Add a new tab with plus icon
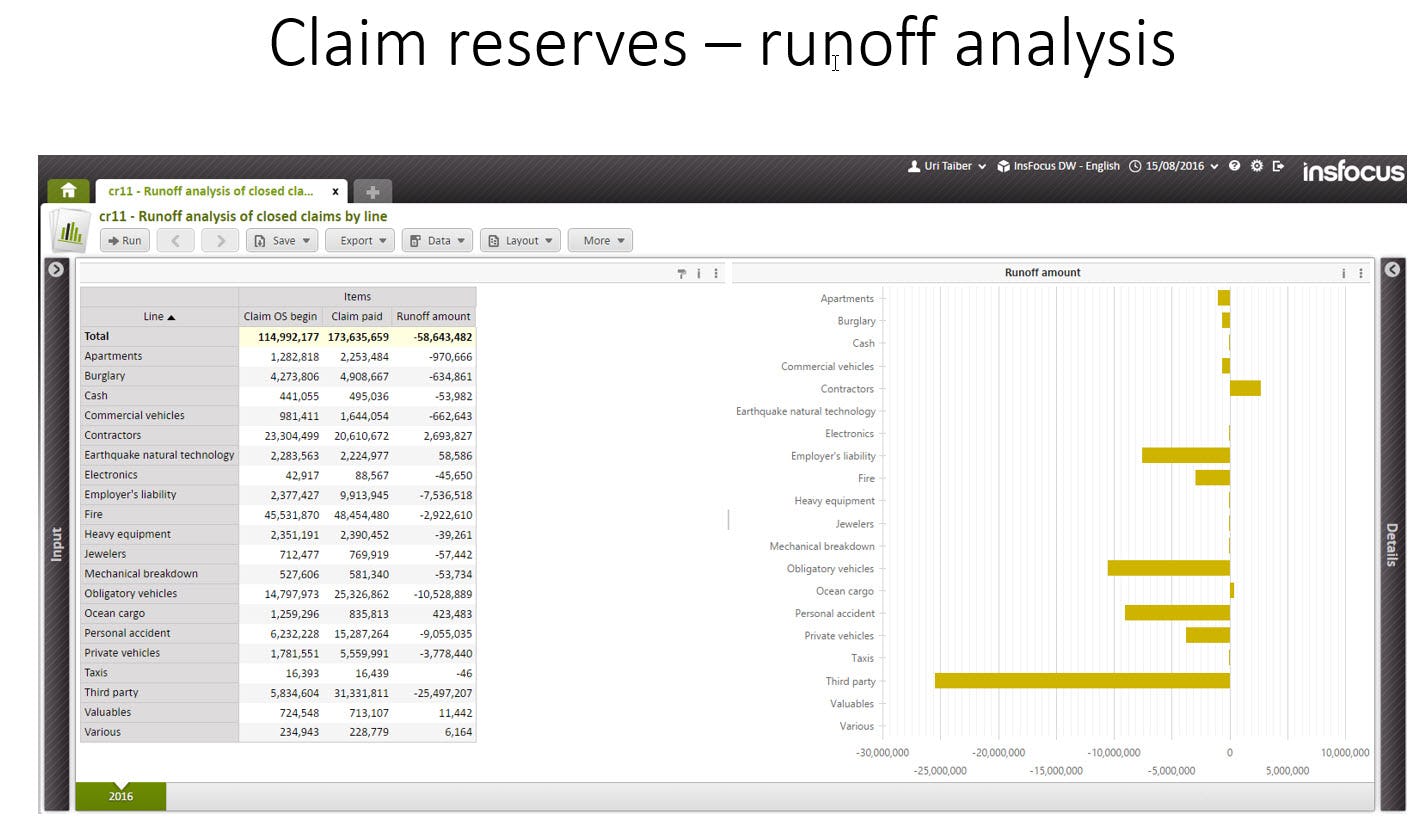 click(372, 192)
